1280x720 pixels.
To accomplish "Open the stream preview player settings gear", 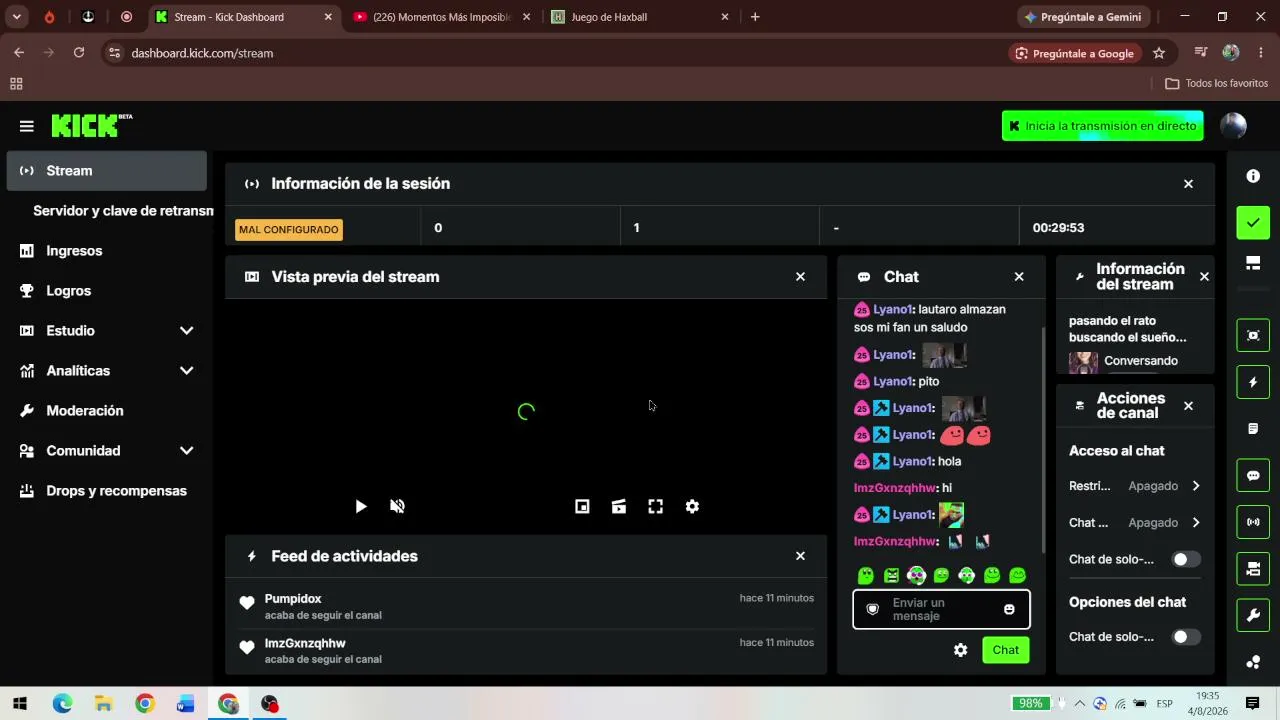I will [x=692, y=507].
